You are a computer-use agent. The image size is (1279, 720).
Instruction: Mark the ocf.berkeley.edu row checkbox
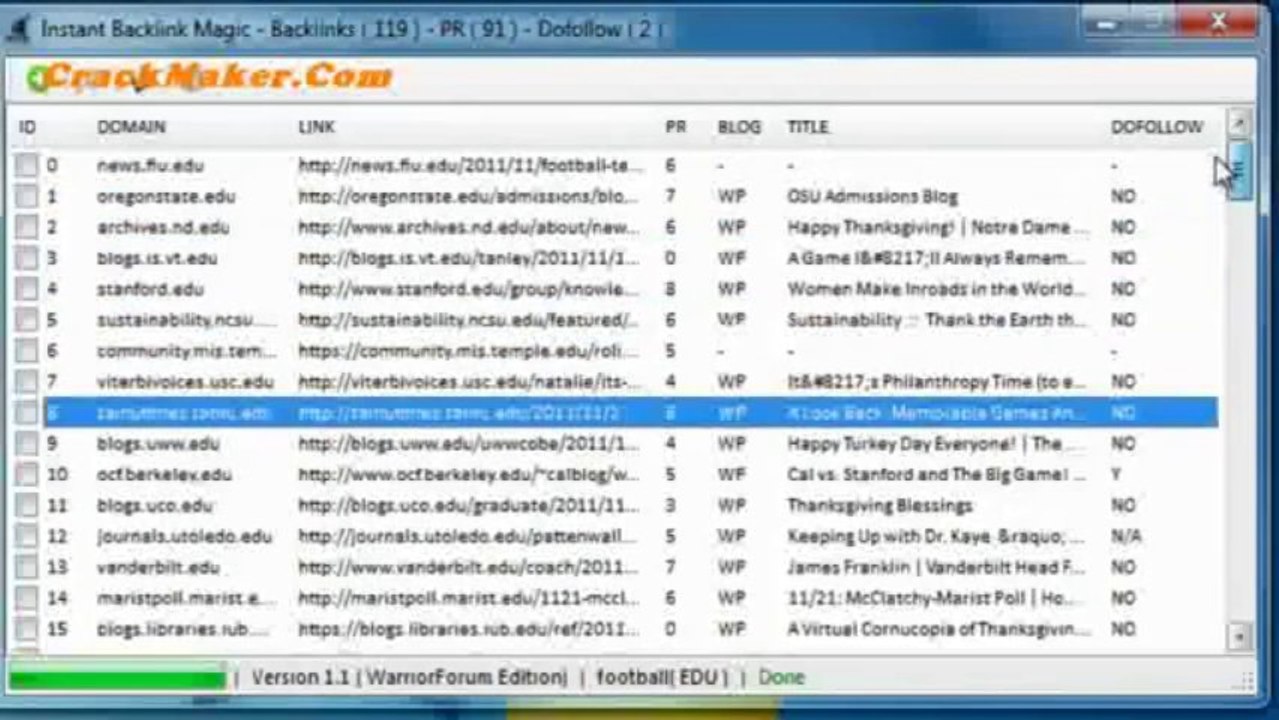coord(26,474)
